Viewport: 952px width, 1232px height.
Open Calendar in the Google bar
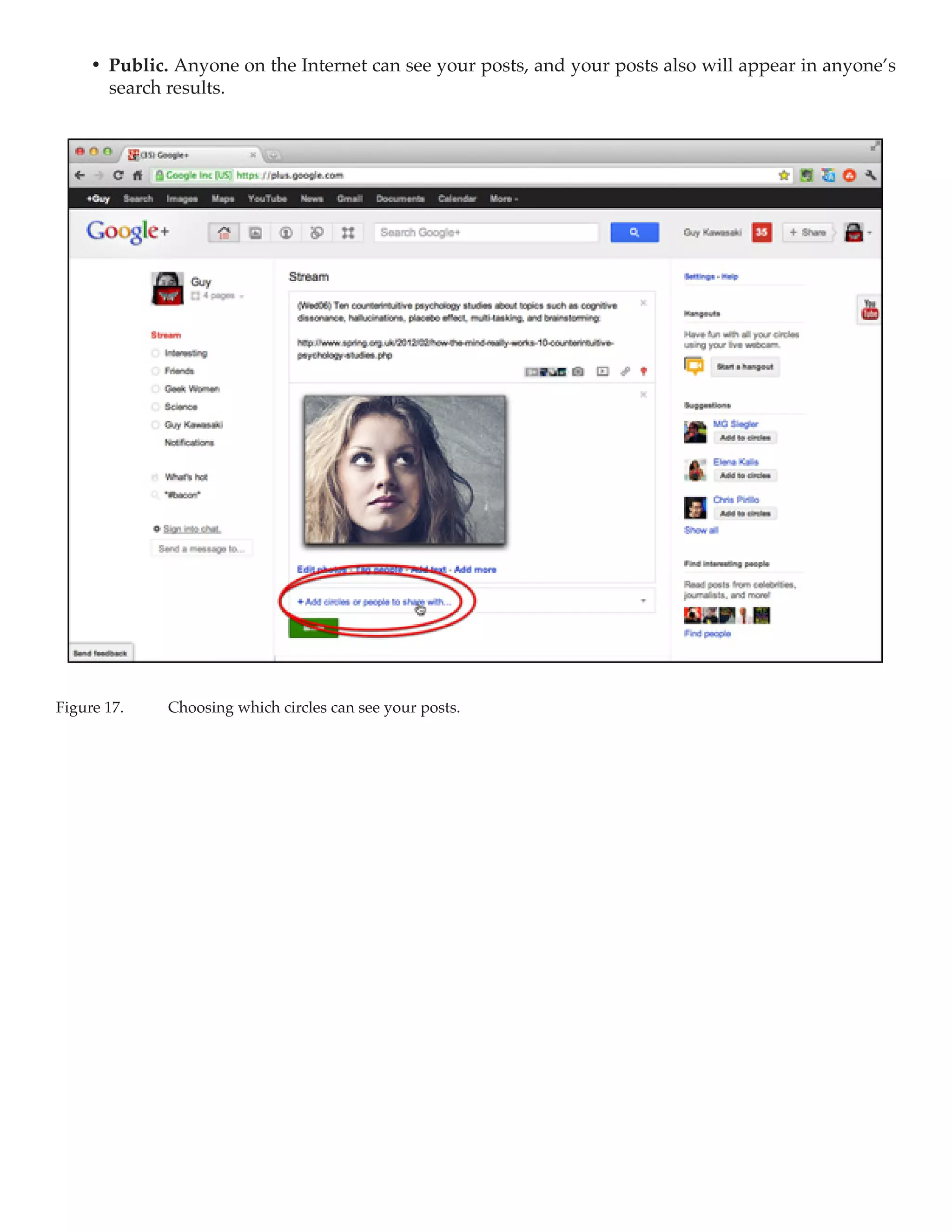(x=457, y=199)
